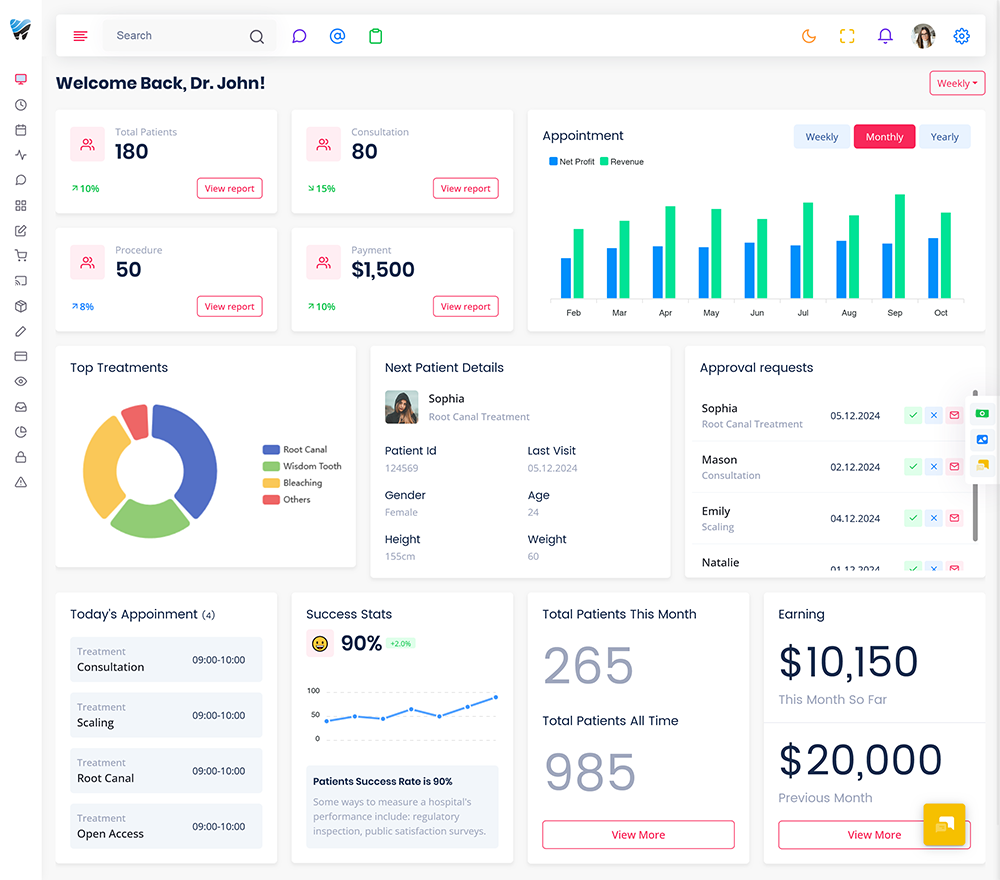
Task: Approve Mason's consultation request
Action: pos(913,467)
